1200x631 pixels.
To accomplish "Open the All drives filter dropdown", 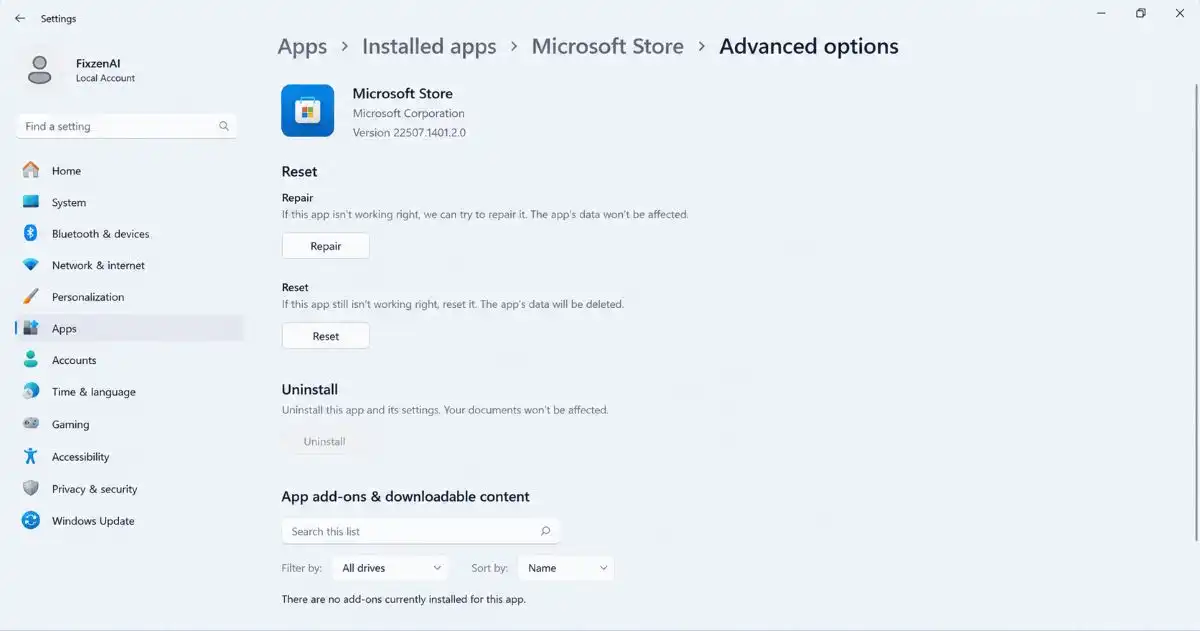I will tap(390, 568).
